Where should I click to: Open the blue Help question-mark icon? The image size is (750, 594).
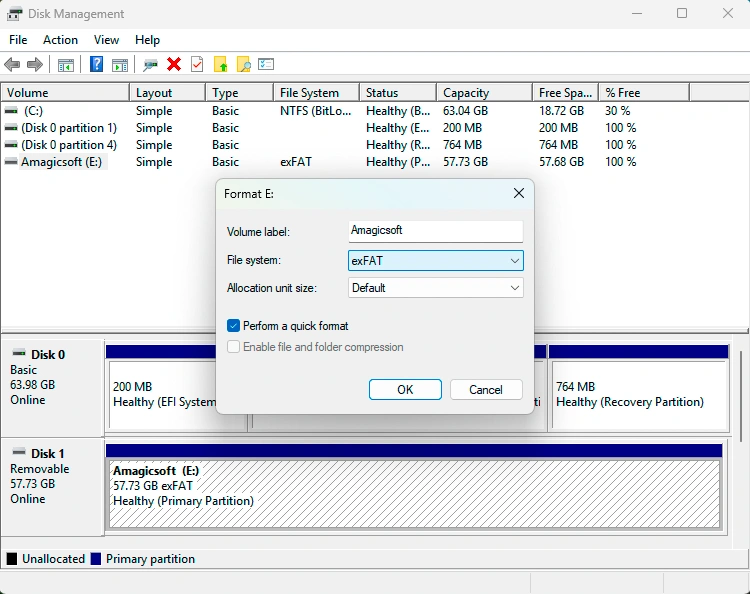click(96, 64)
